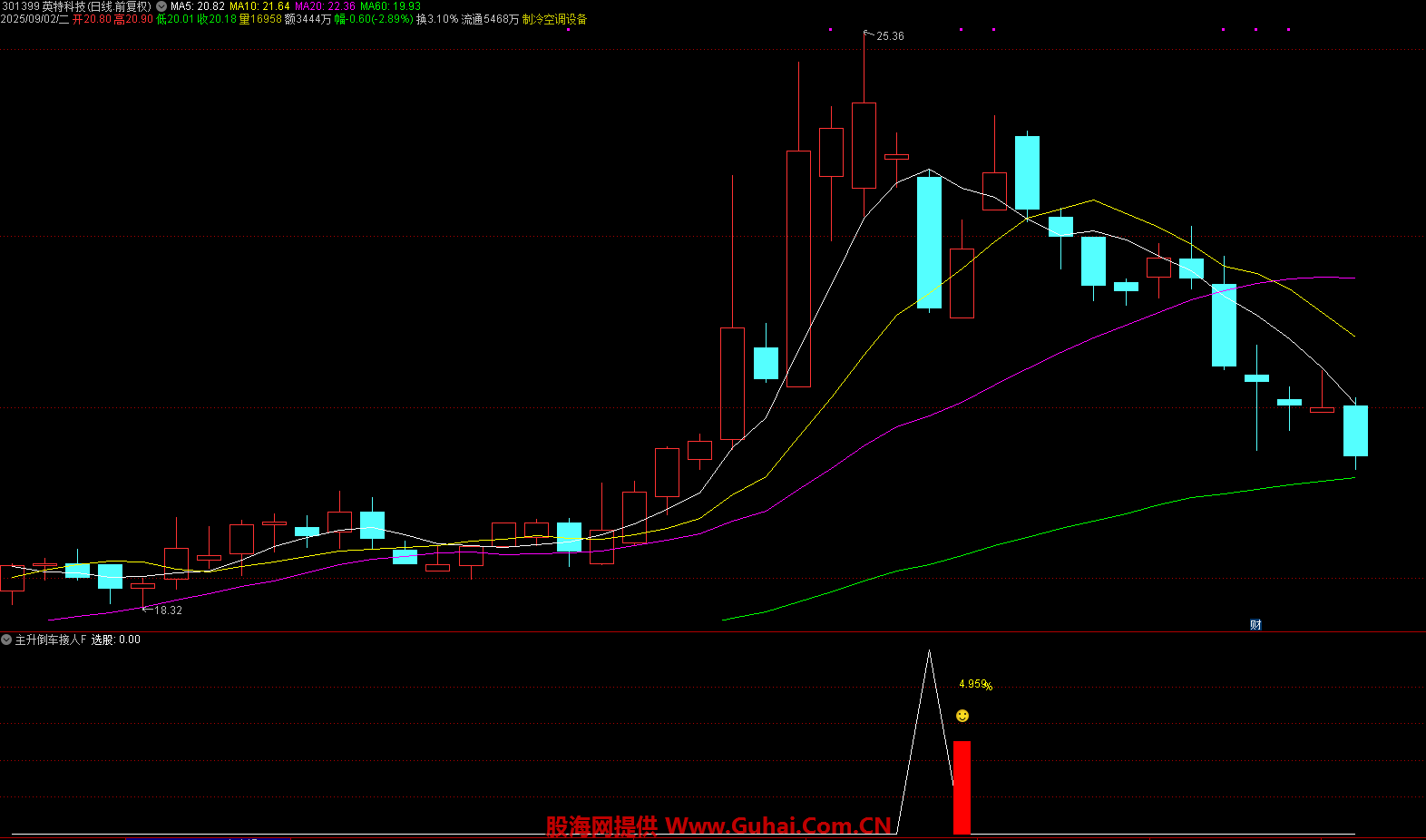Click the volume value 量16958
Viewport: 1426px width, 840px height.
[x=260, y=19]
